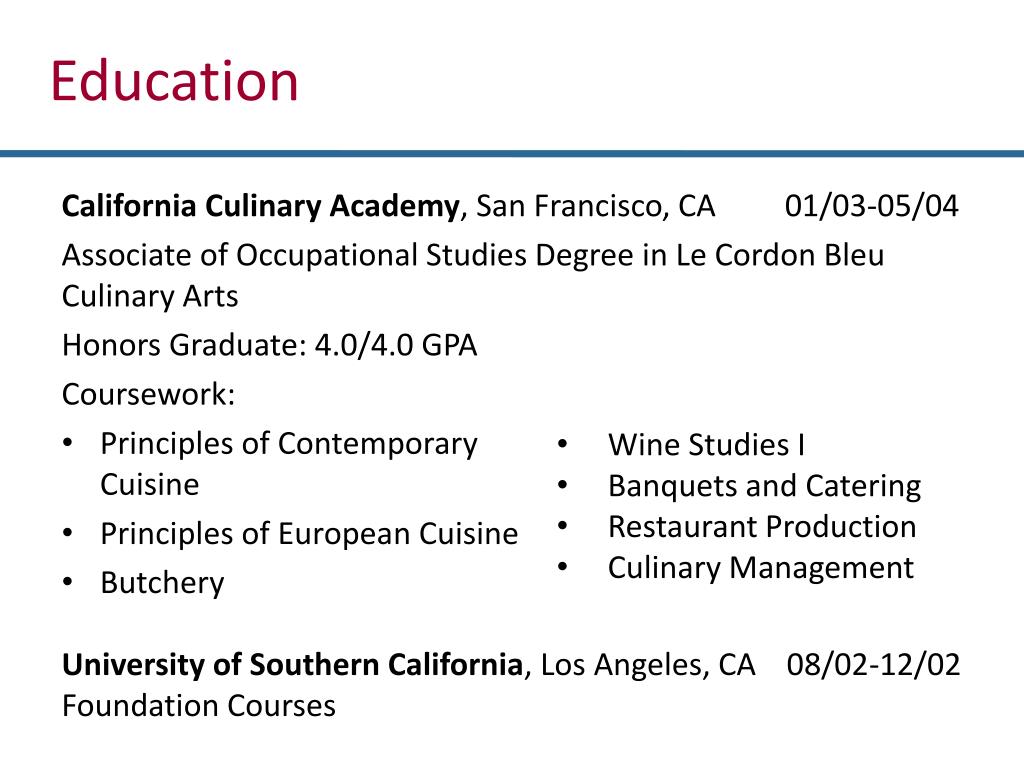
Task: Click the Foundation Courses text
Action: click(x=198, y=706)
